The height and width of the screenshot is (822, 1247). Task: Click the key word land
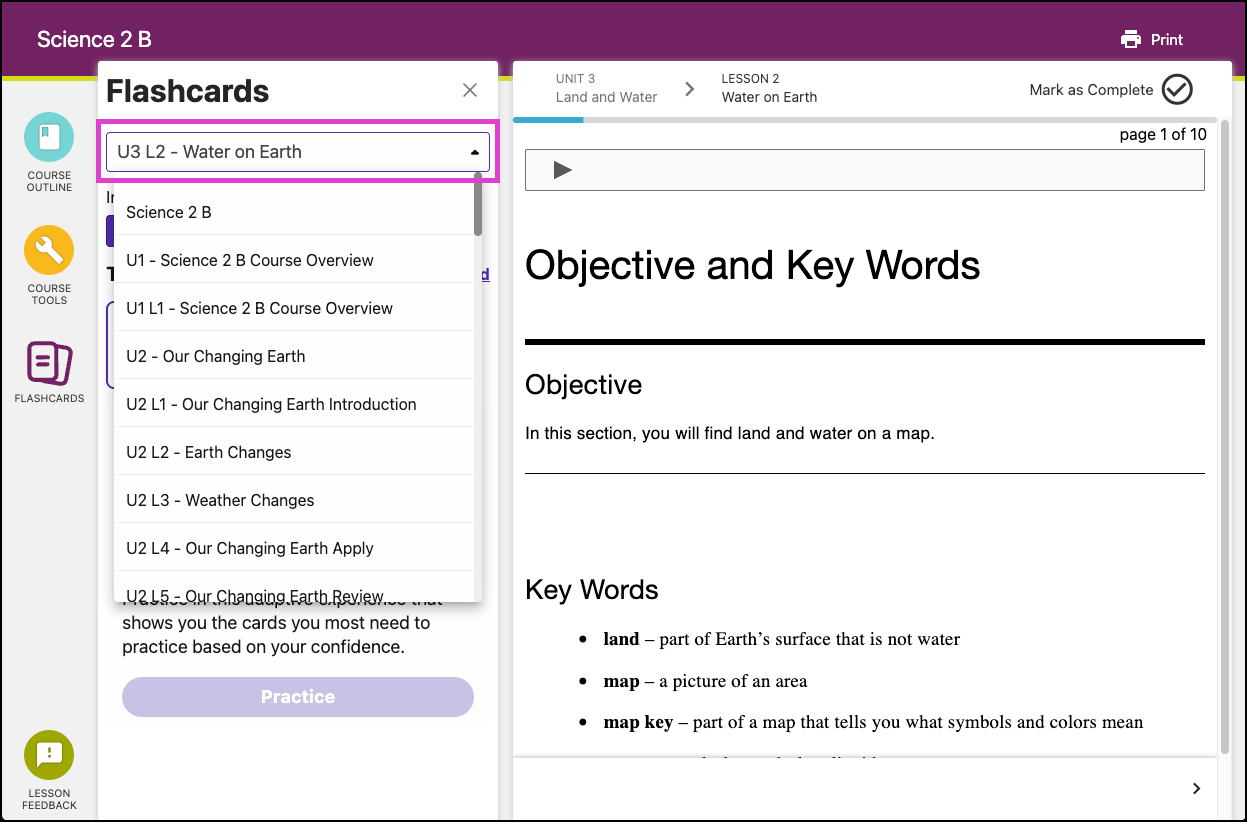coord(621,639)
